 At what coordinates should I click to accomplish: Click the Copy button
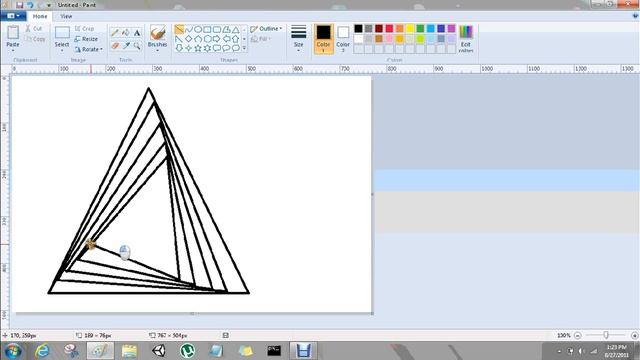coord(35,39)
